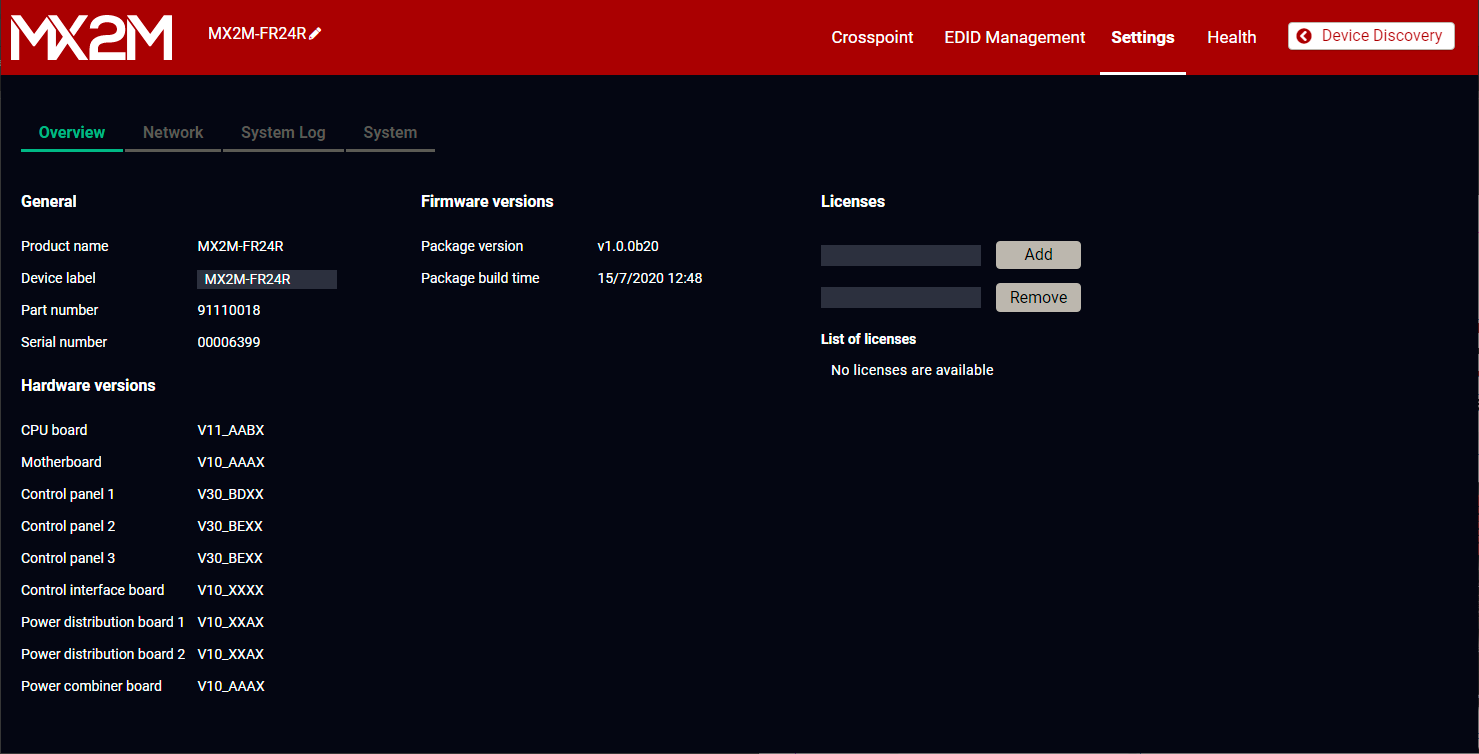1479x754 pixels.
Task: Select the serial number 00006399
Action: 229,342
